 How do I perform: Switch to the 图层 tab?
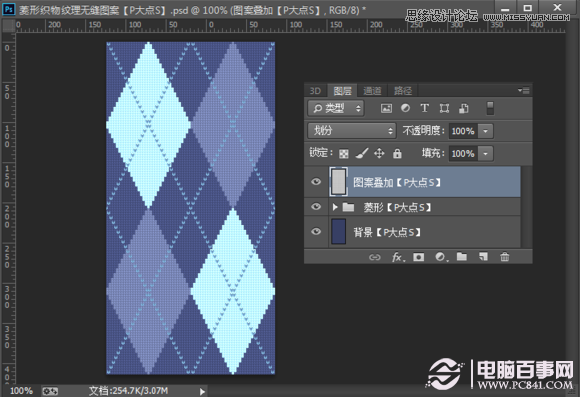tap(342, 91)
